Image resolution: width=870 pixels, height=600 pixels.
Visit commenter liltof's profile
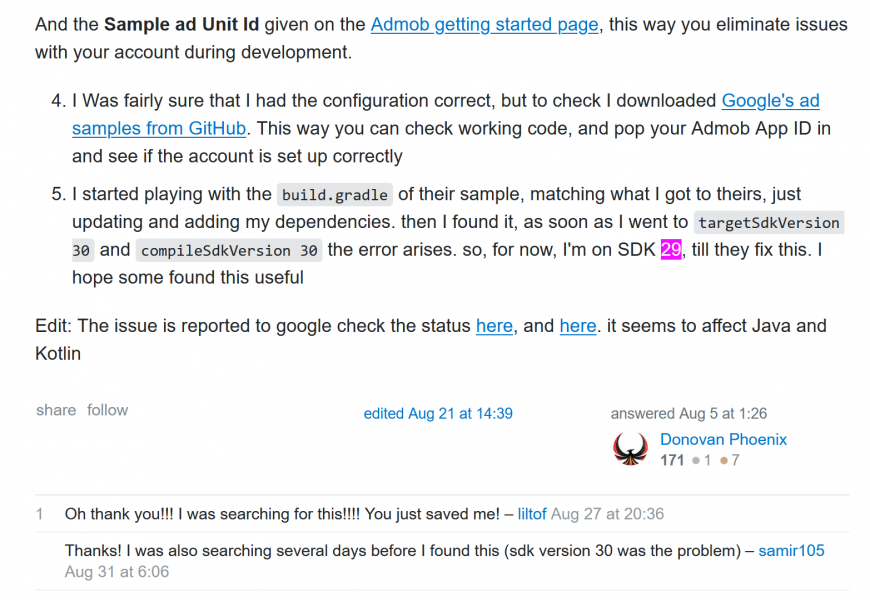click(x=531, y=514)
